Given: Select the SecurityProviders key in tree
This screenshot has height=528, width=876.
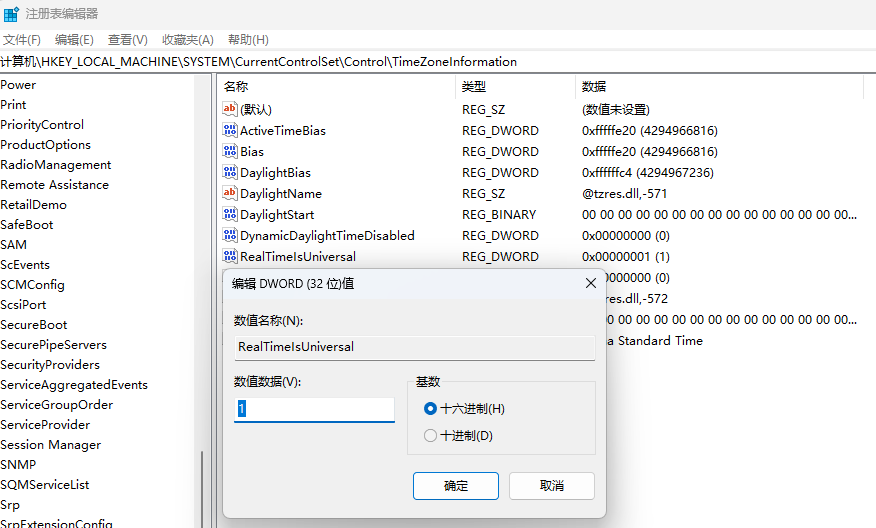Looking at the screenshot, I should (50, 365).
